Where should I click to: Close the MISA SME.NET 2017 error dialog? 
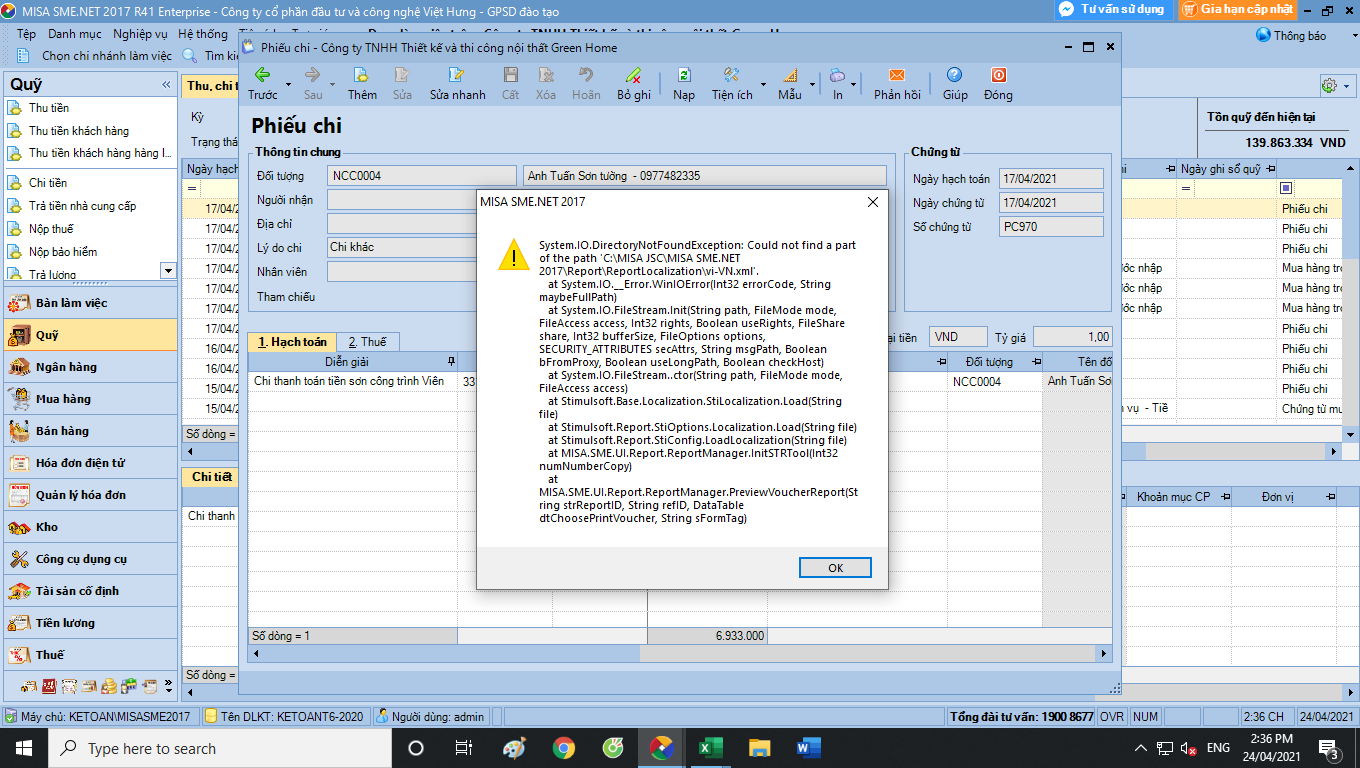[x=872, y=201]
